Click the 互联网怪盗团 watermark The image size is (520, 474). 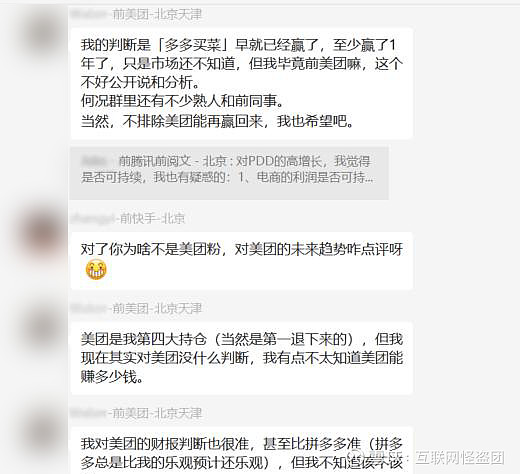(x=460, y=457)
